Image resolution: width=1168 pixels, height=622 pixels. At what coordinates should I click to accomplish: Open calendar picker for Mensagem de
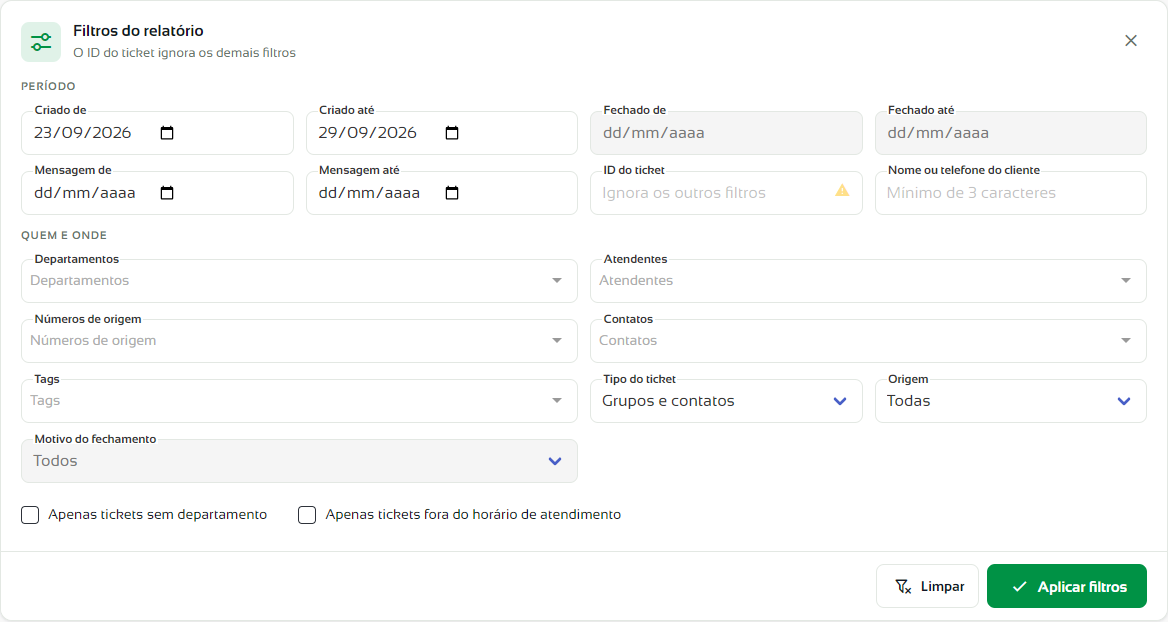167,193
